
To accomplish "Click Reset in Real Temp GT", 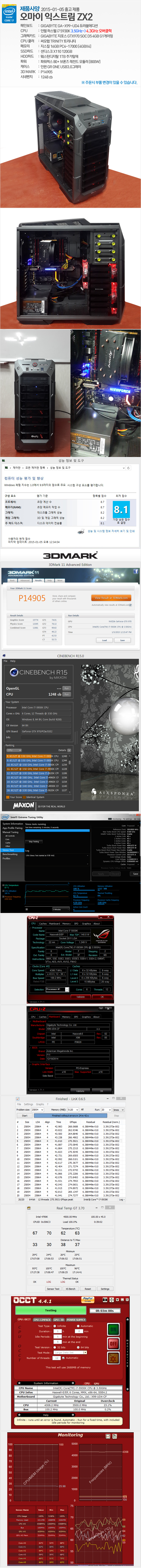I will pos(88,1289).
